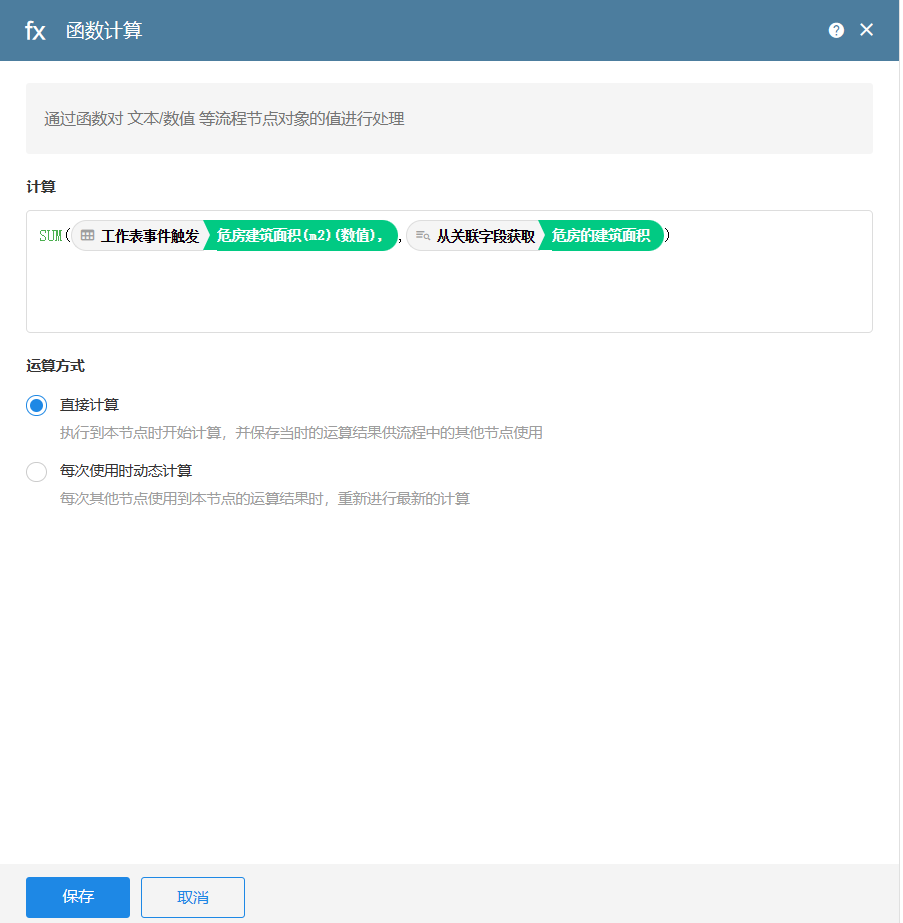Click the SUM function name in formula

click(x=50, y=236)
